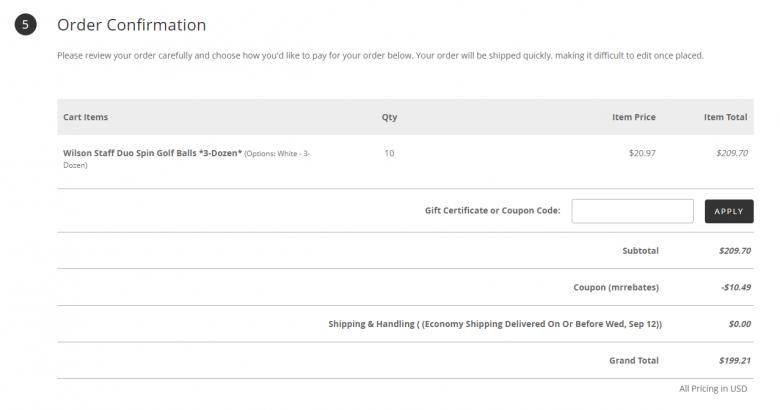The width and height of the screenshot is (780, 410).
Task: Click the $20.97 item price
Action: click(642, 153)
